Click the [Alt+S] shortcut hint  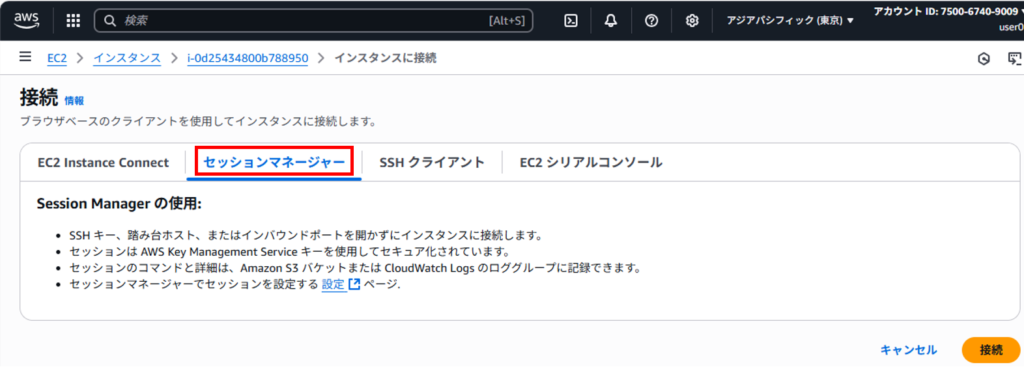coord(507,20)
